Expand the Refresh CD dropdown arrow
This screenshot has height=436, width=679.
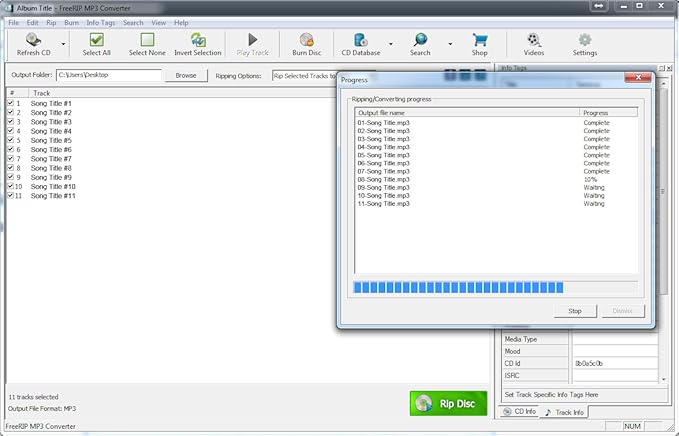pos(64,44)
